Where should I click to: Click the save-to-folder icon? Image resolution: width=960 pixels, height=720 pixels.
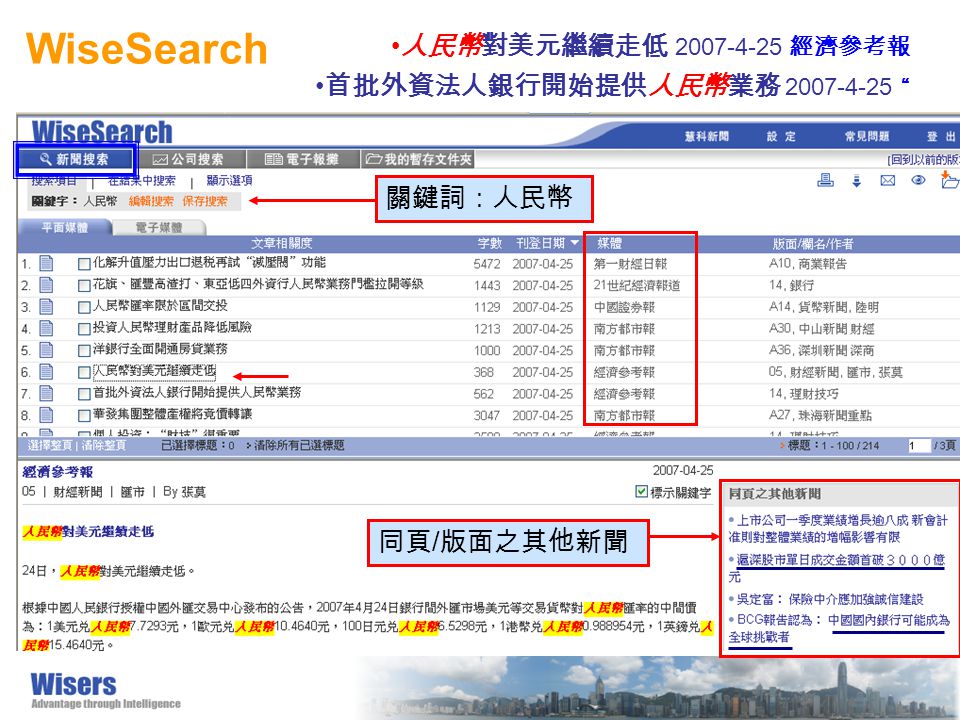[950, 180]
